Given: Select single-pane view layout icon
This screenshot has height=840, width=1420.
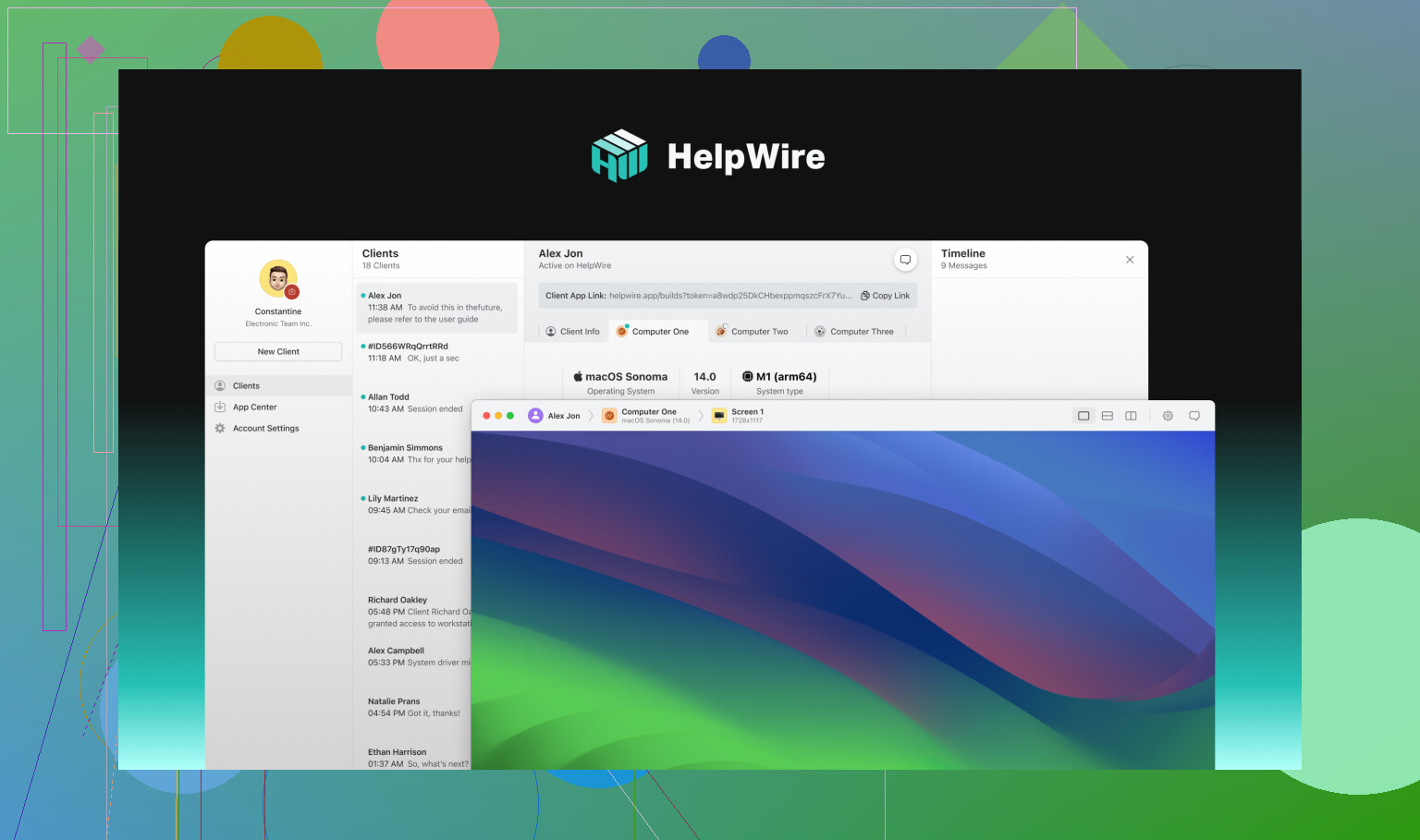Looking at the screenshot, I should pyautogui.click(x=1083, y=416).
